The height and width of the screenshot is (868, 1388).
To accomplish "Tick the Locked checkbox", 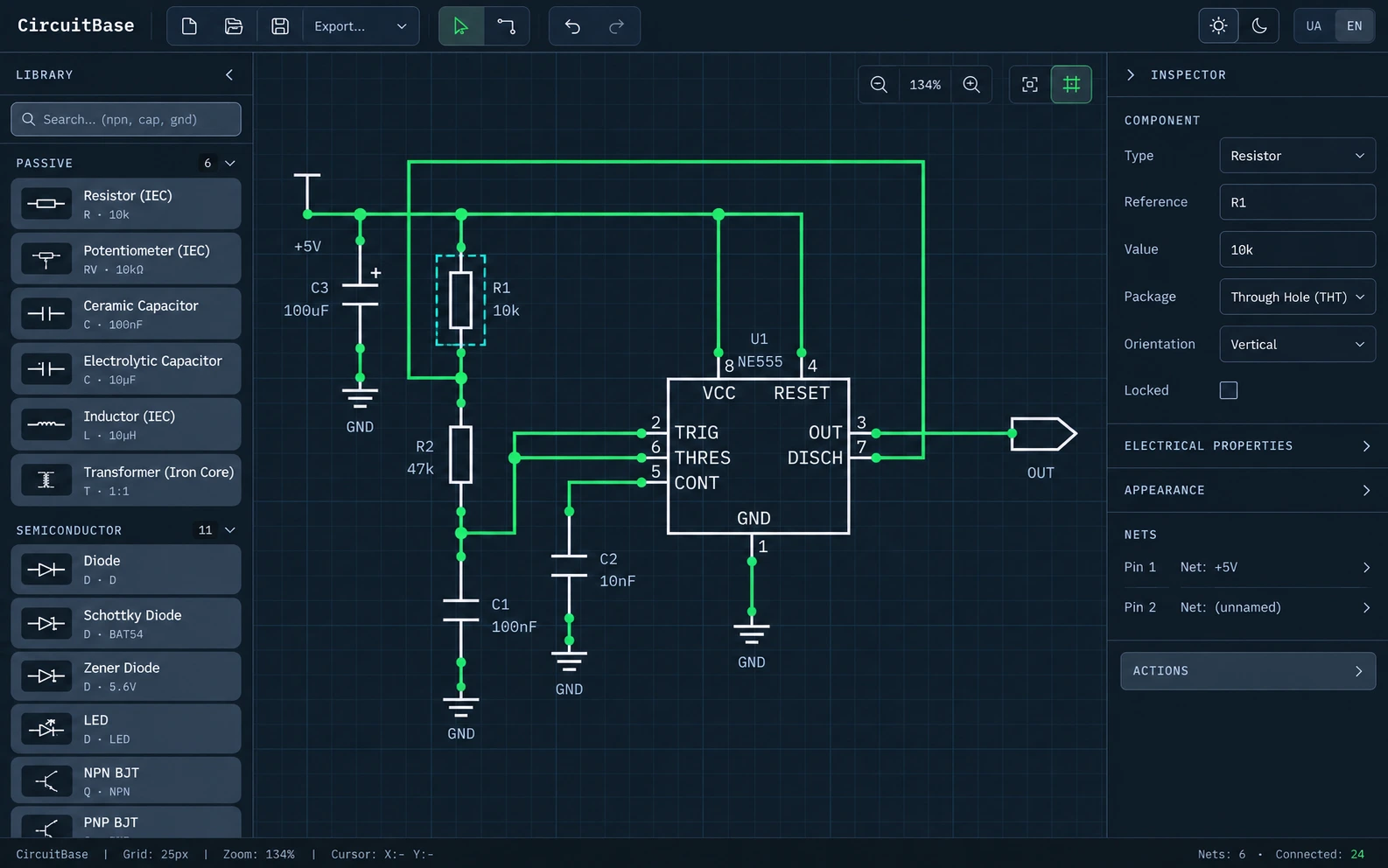I will click(1229, 390).
